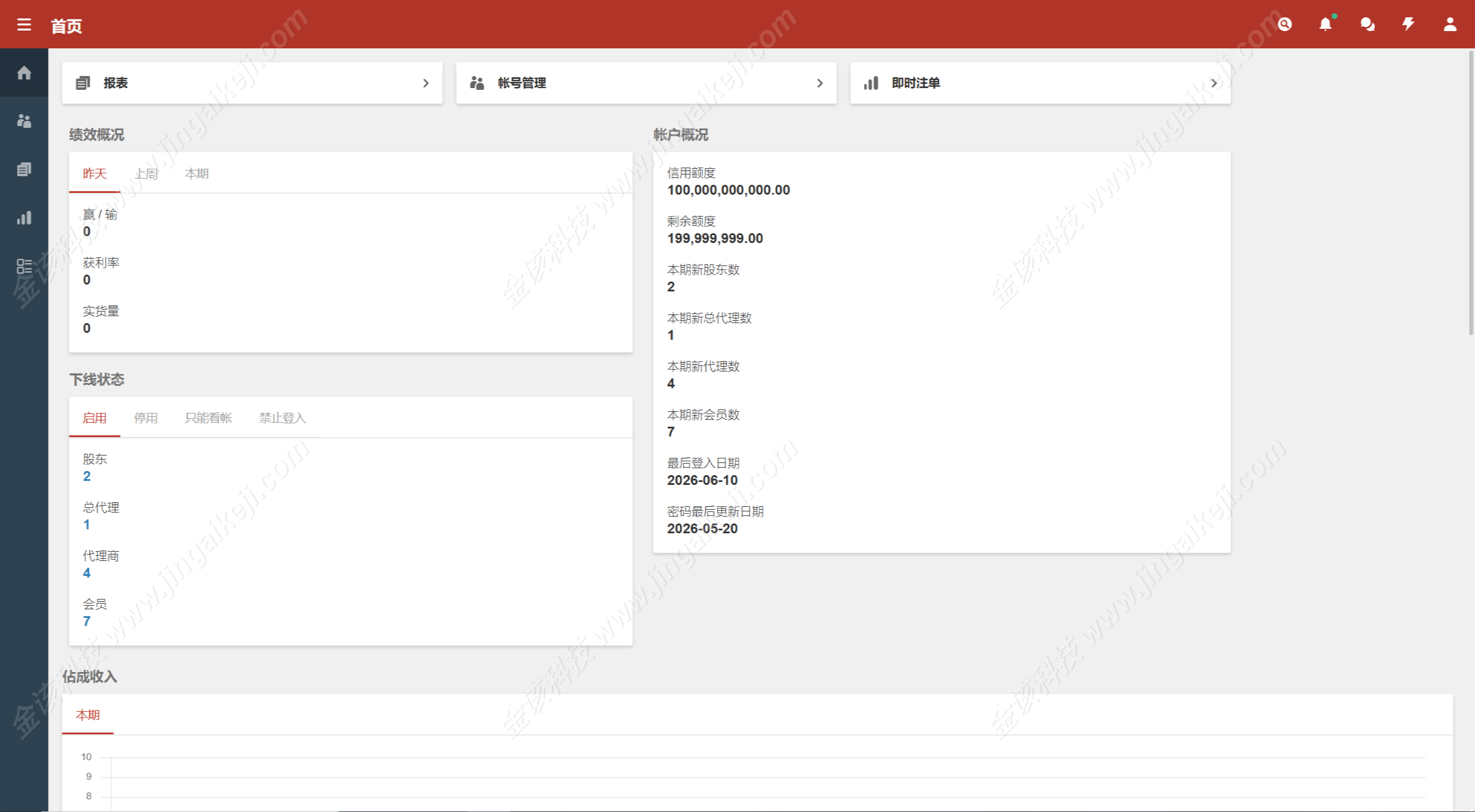Click the 本期新总代理数 label
The height and width of the screenshot is (812, 1475).
tap(709, 318)
